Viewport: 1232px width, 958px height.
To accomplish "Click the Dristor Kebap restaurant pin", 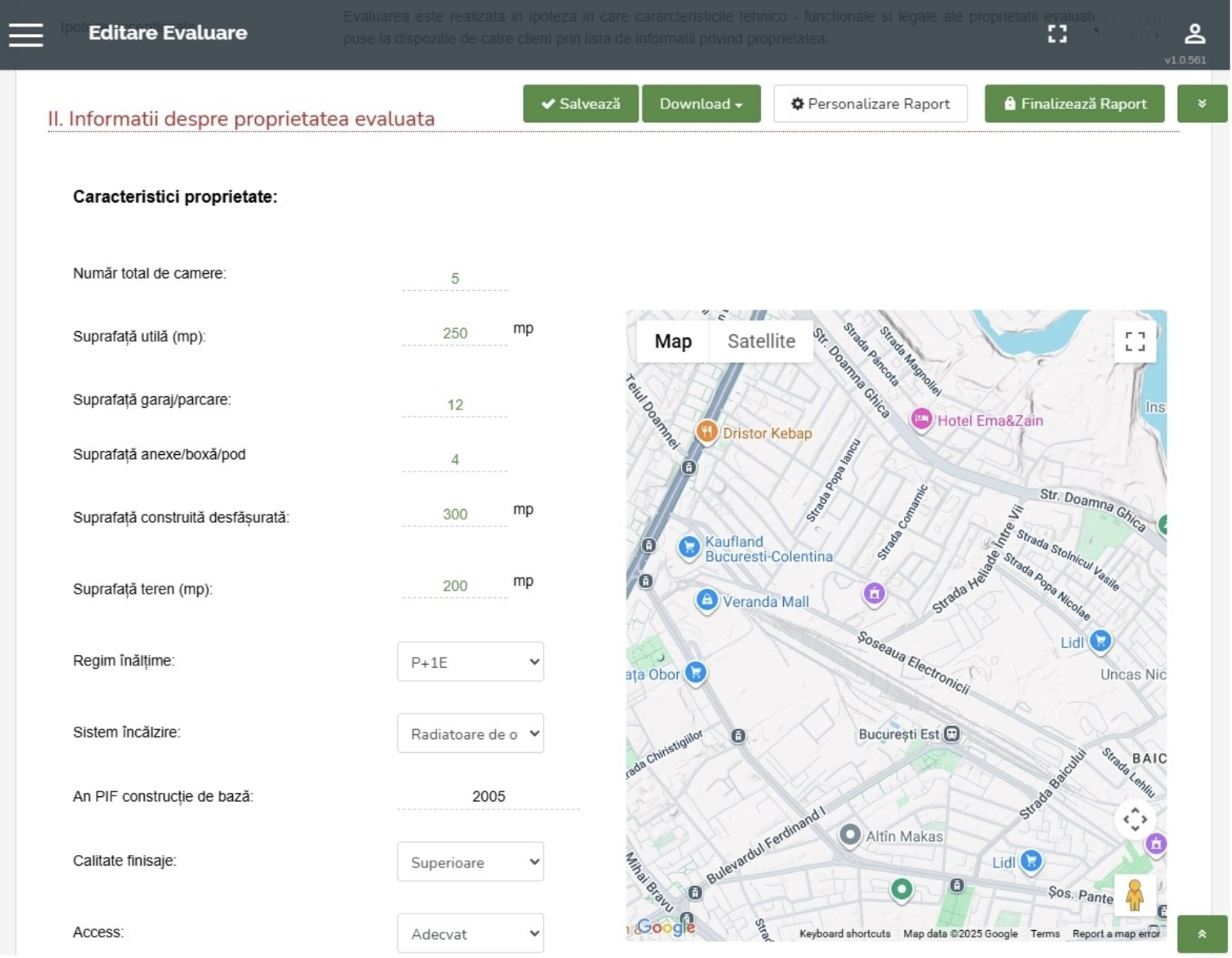I will point(706,432).
